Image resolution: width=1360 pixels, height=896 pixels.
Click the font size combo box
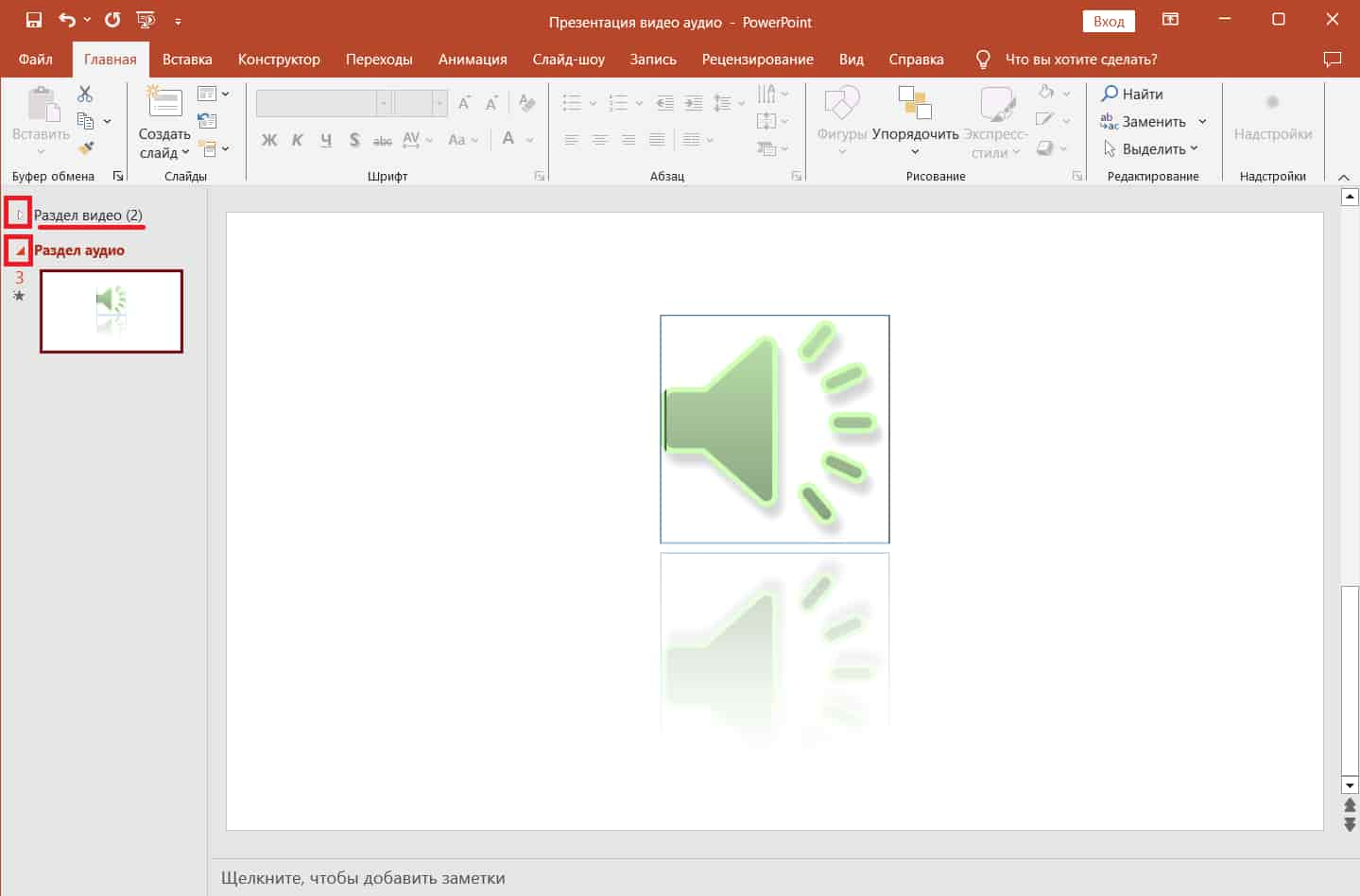421,102
